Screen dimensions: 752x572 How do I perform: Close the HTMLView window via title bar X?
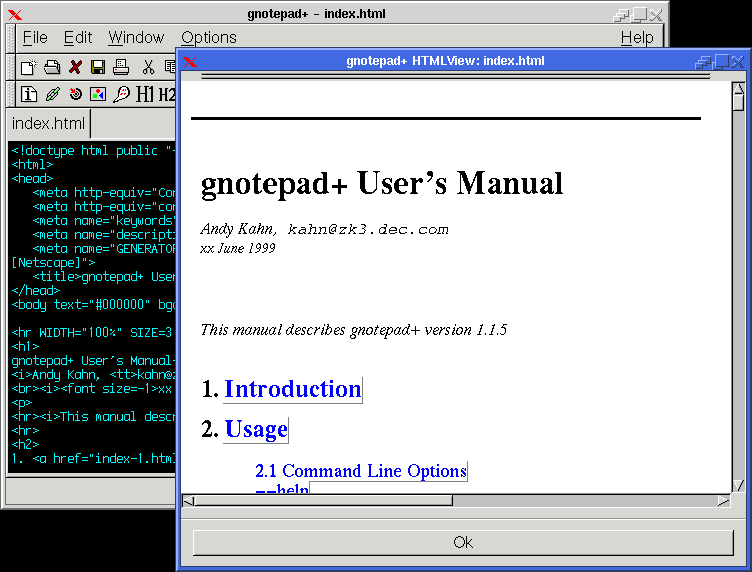pyautogui.click(x=738, y=61)
